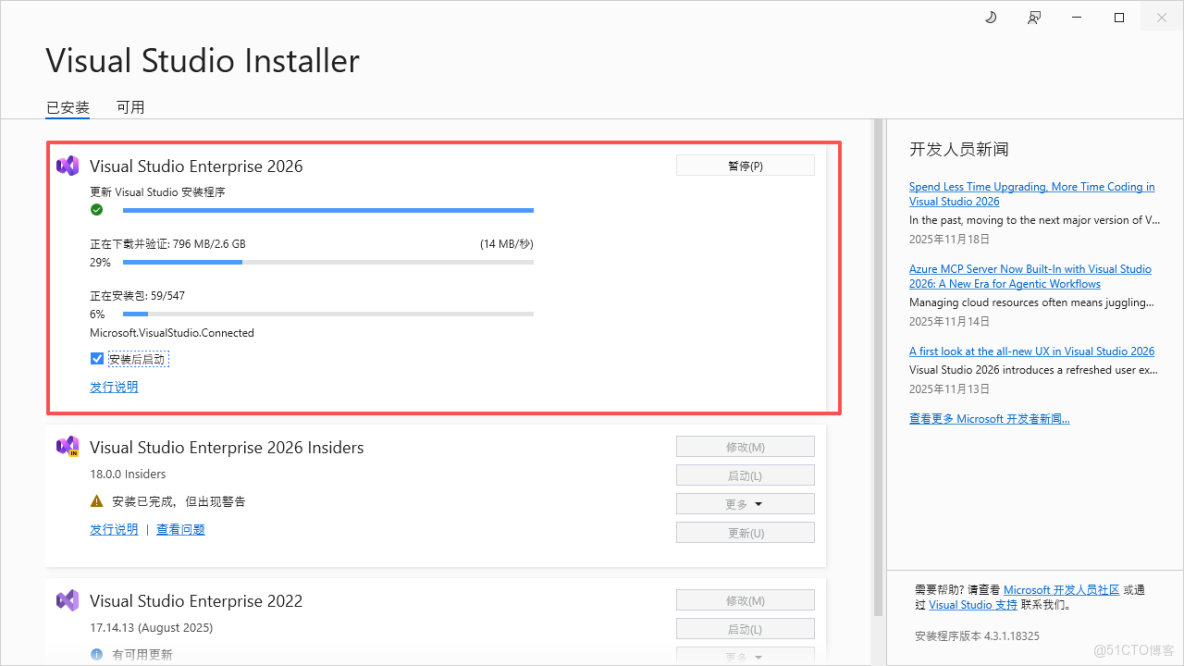The height and width of the screenshot is (666, 1184).
Task: Click 更新(U) for Enterprise 2026 Insiders
Action: (745, 532)
